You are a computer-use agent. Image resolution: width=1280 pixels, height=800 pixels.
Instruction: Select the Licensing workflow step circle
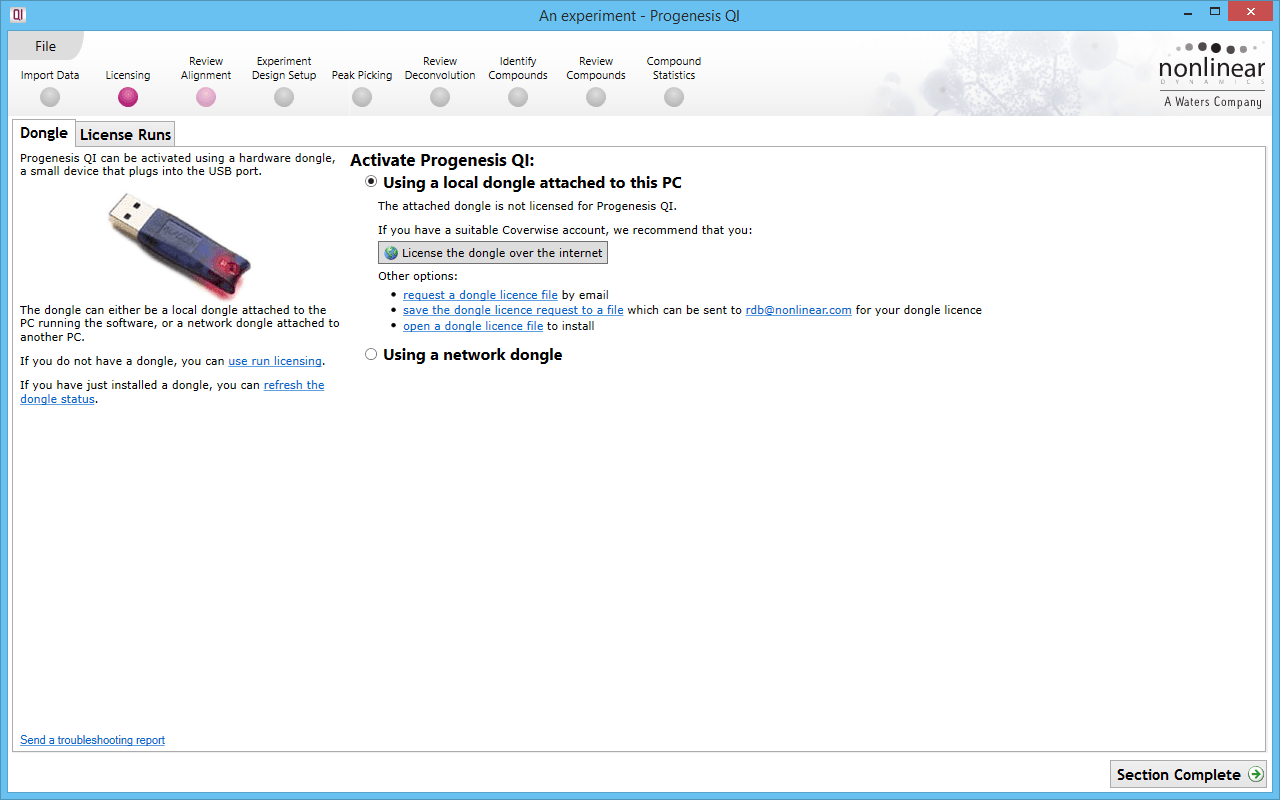tap(128, 97)
